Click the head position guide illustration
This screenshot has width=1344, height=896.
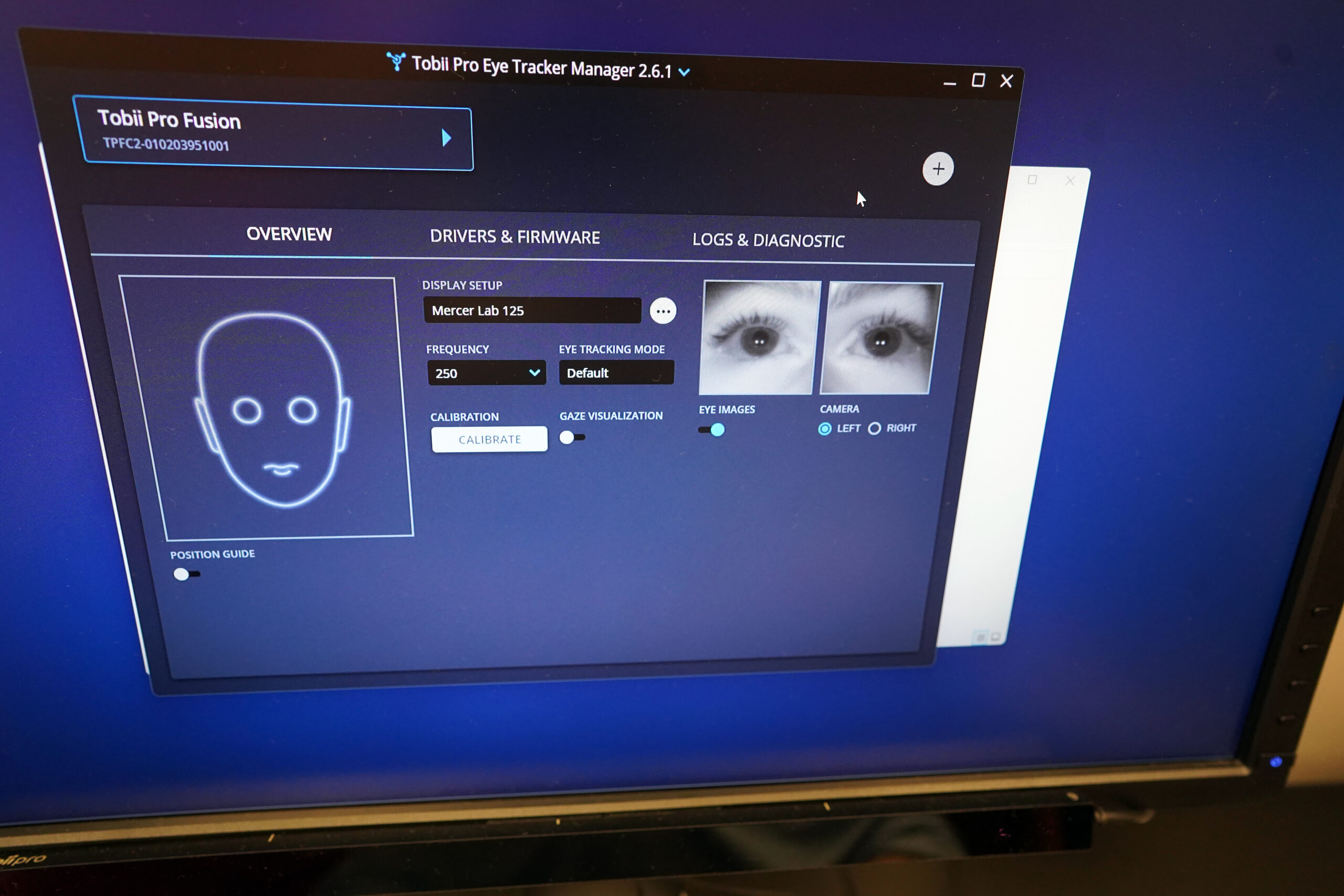click(267, 407)
